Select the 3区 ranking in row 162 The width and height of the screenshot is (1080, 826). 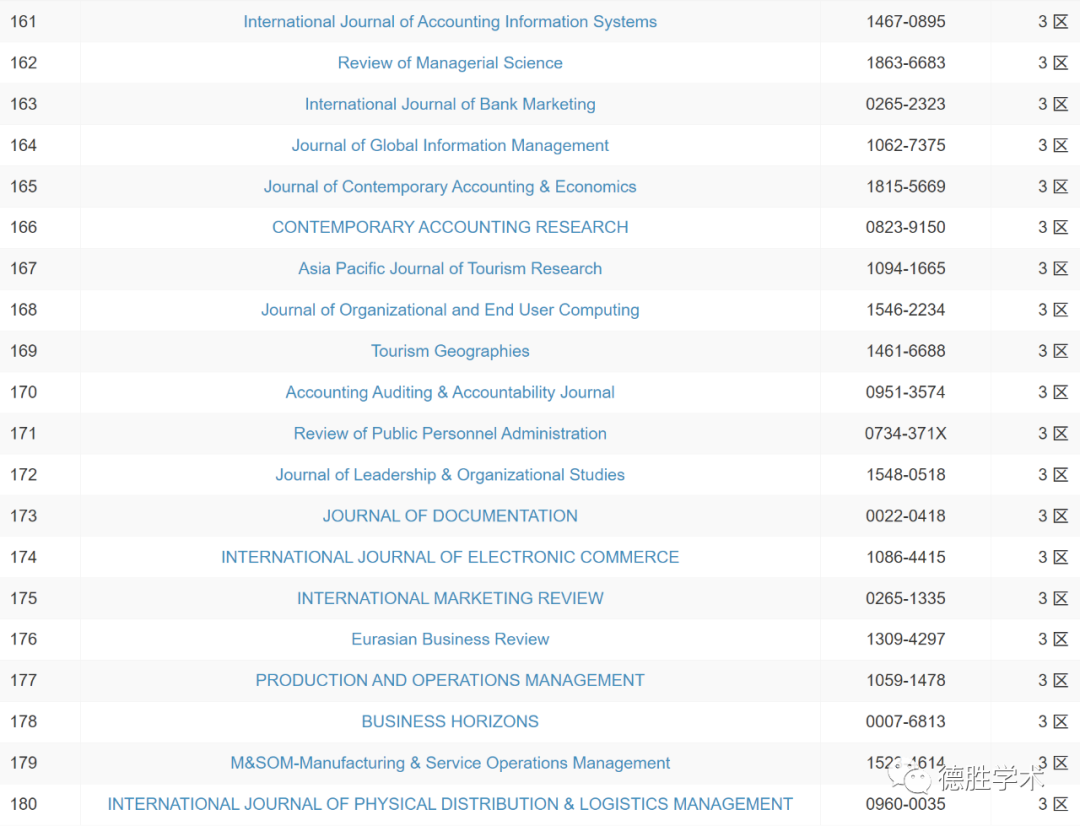coord(1053,63)
